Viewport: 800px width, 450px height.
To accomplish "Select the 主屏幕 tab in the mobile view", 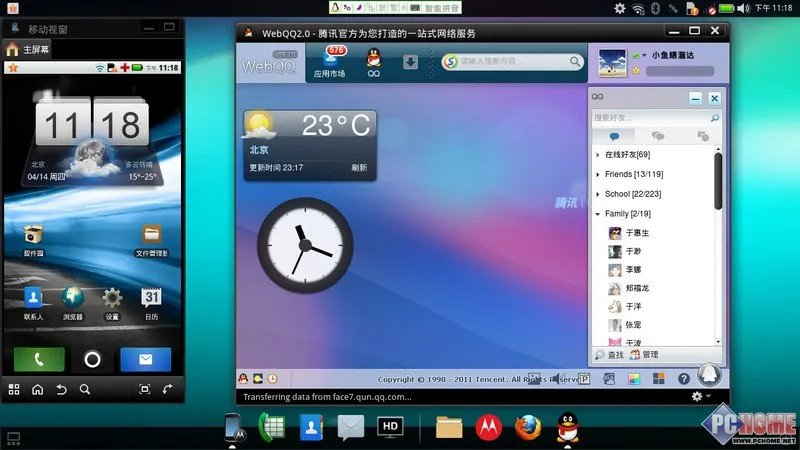I will click(x=28, y=49).
